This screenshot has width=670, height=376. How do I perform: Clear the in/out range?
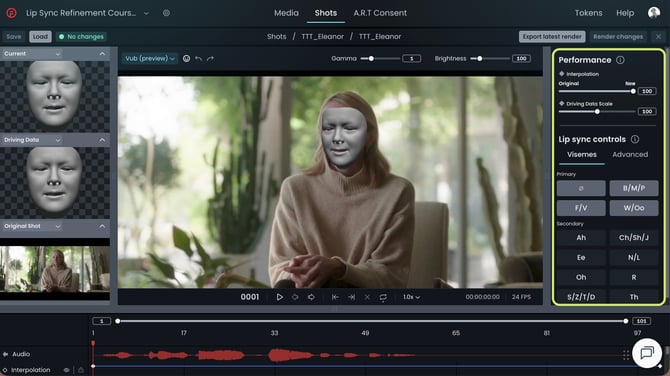(x=367, y=297)
